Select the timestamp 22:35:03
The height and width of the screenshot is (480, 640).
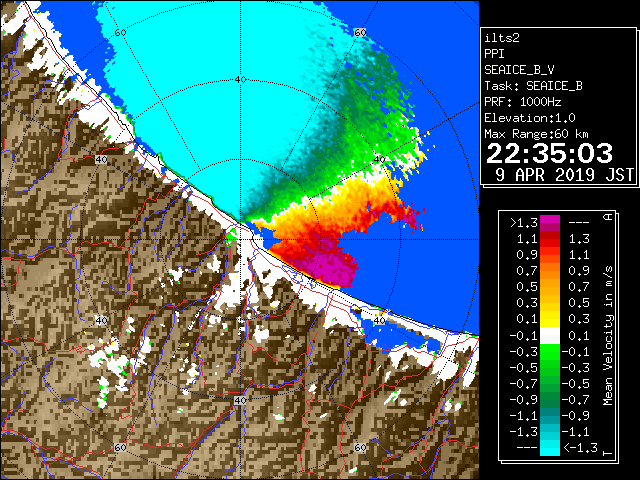coord(549,153)
